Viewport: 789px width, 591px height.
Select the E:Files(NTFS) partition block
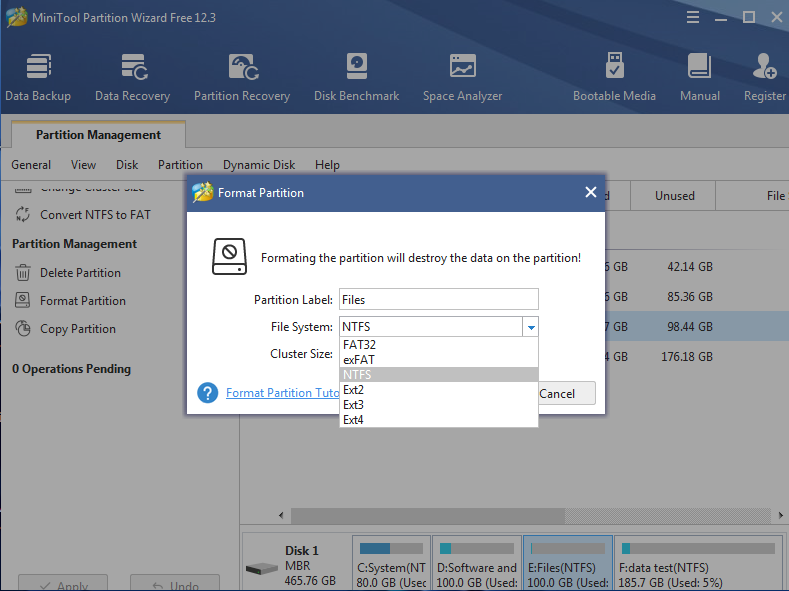568,564
